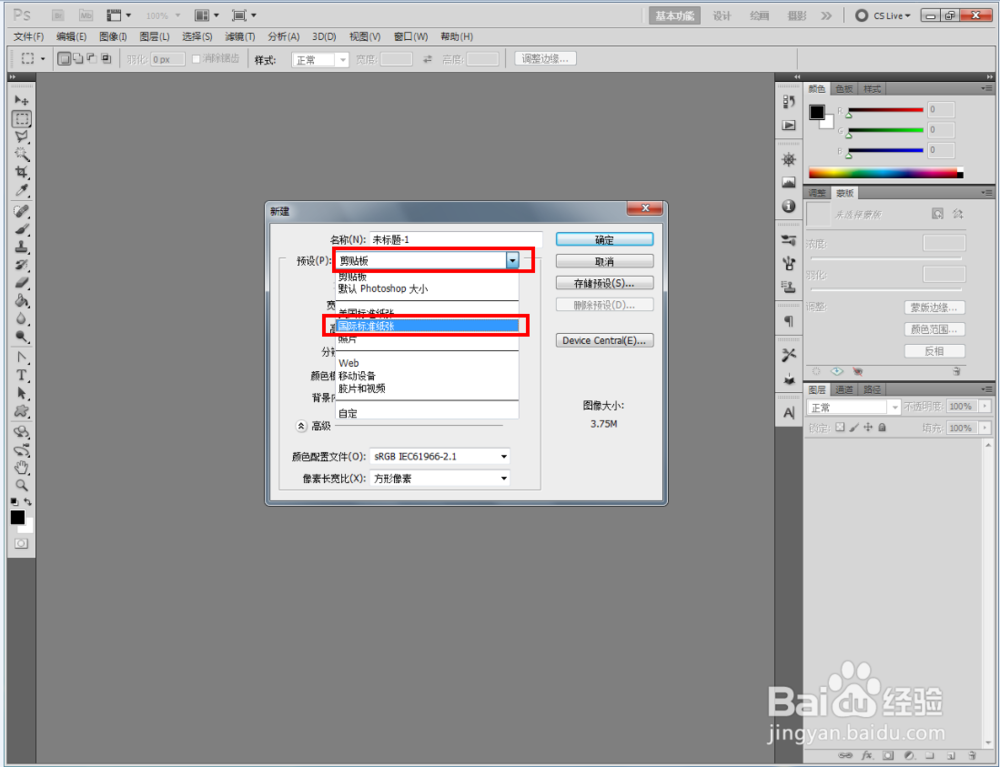Open the File menu
This screenshot has height=767, width=1000.
pyautogui.click(x=29, y=37)
